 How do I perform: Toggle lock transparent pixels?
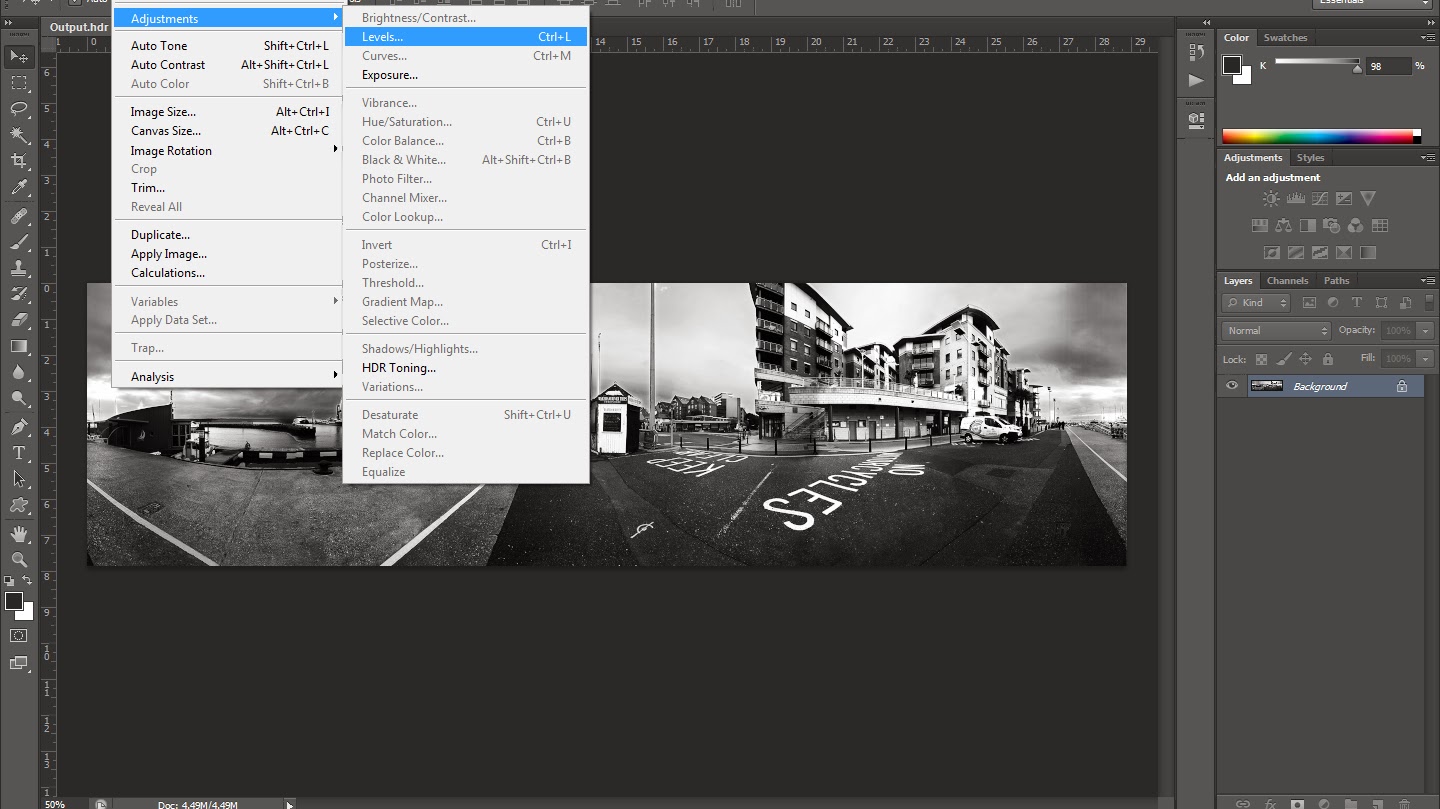1261,359
